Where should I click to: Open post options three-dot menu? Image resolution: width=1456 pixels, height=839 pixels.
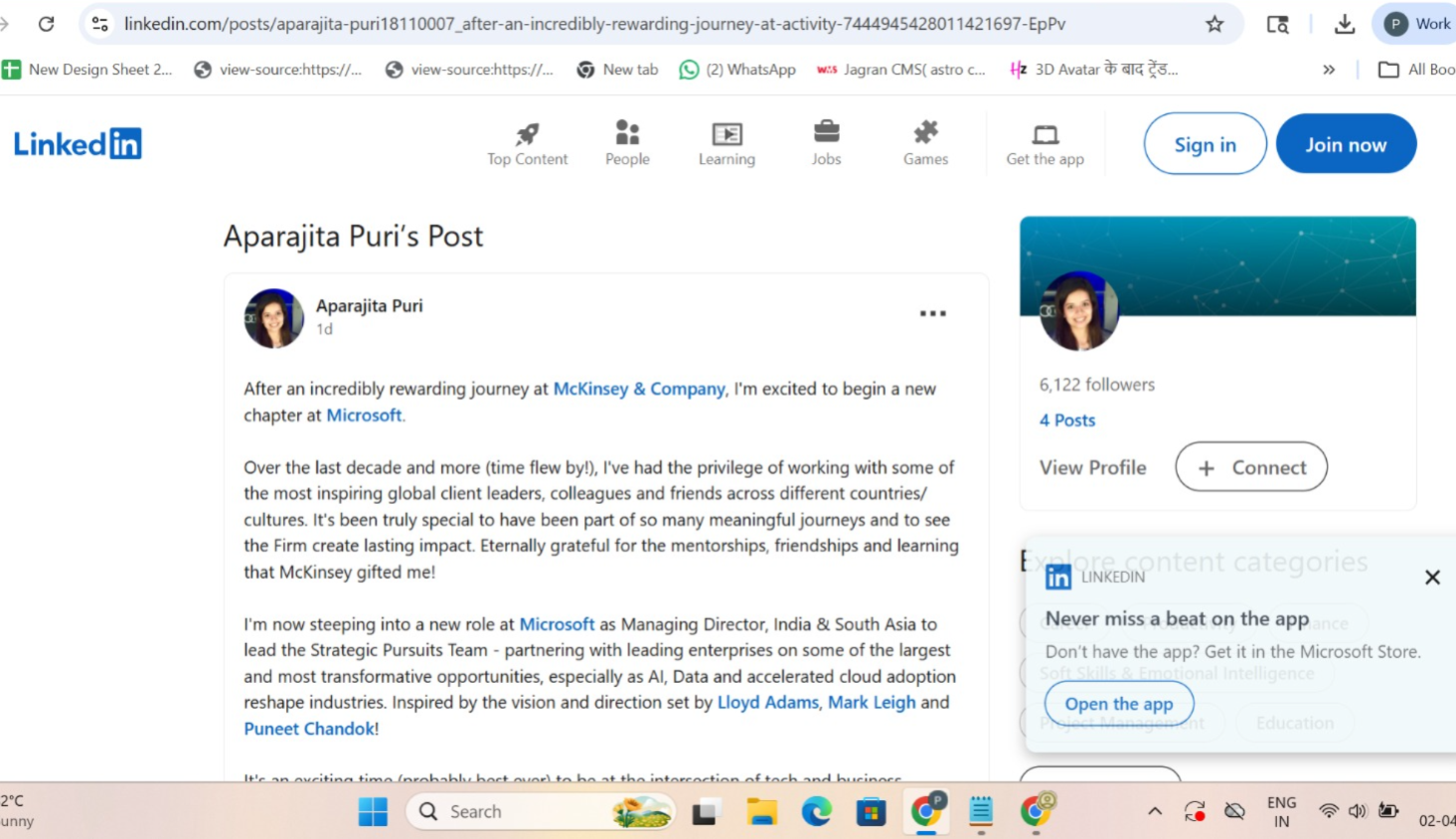(932, 314)
